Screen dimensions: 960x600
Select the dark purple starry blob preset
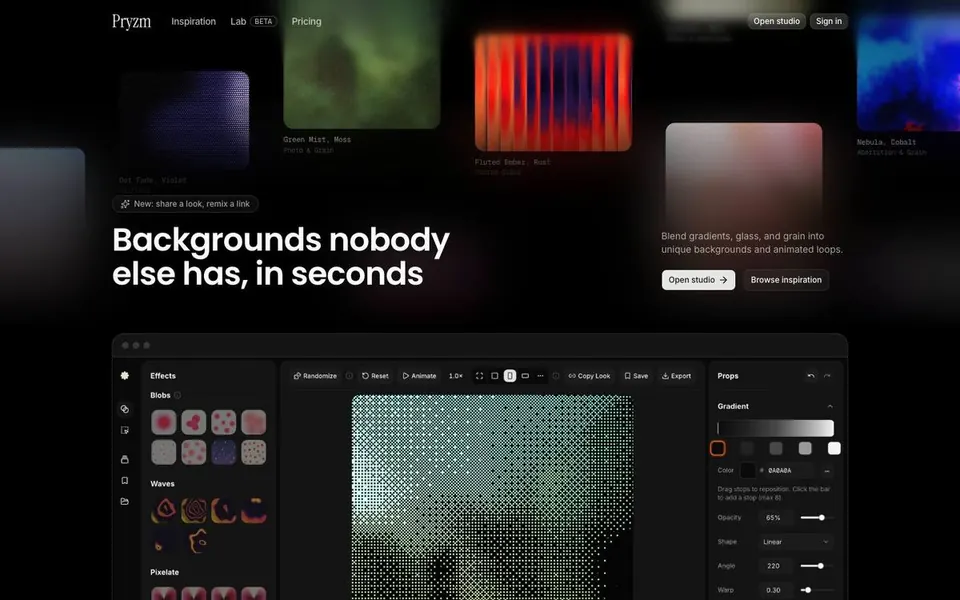coord(223,452)
